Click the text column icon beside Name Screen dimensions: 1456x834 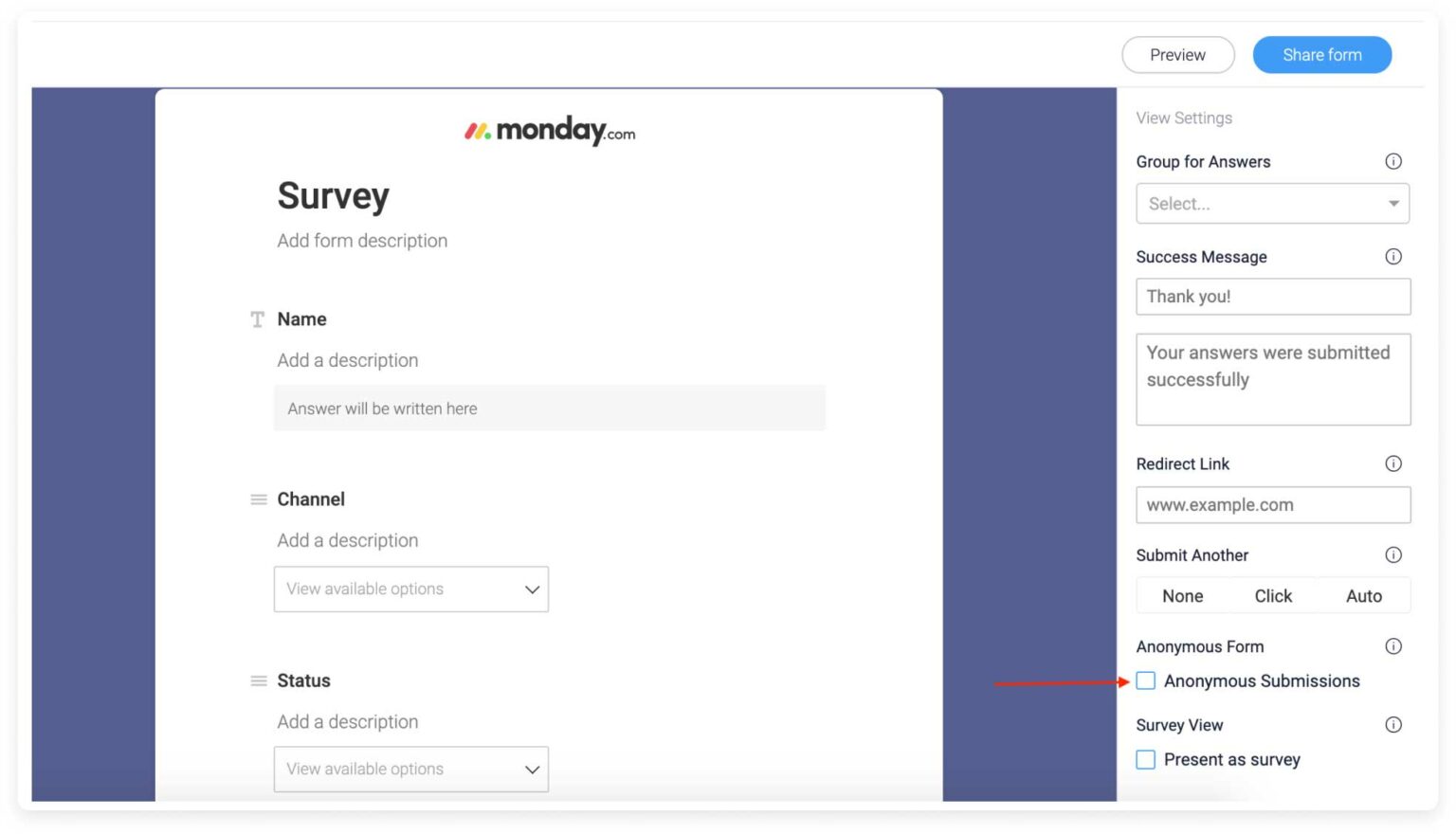[257, 319]
